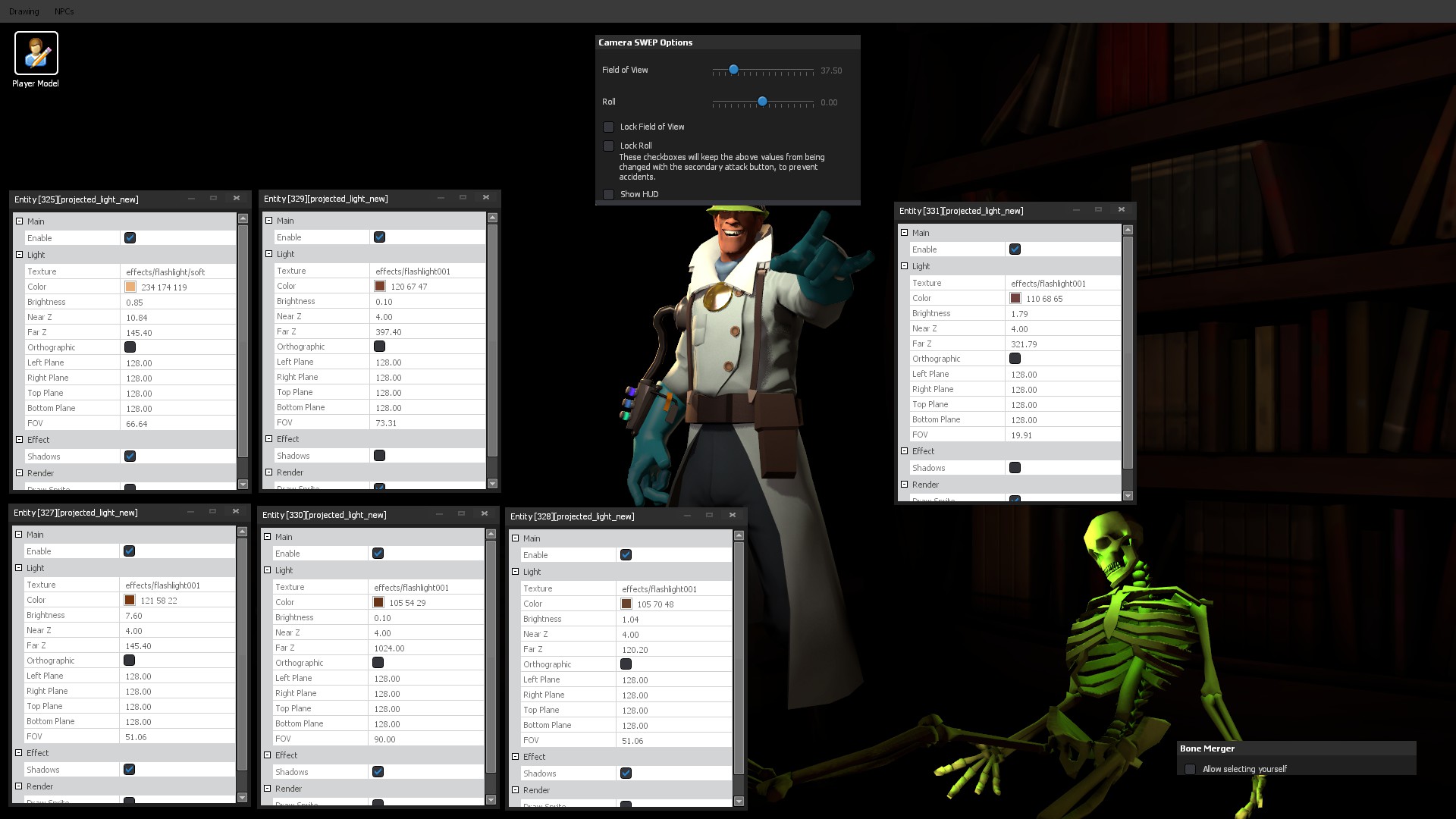This screenshot has width=1456, height=819.
Task: Enable the Lock Field of View checkbox
Action: pyautogui.click(x=608, y=127)
